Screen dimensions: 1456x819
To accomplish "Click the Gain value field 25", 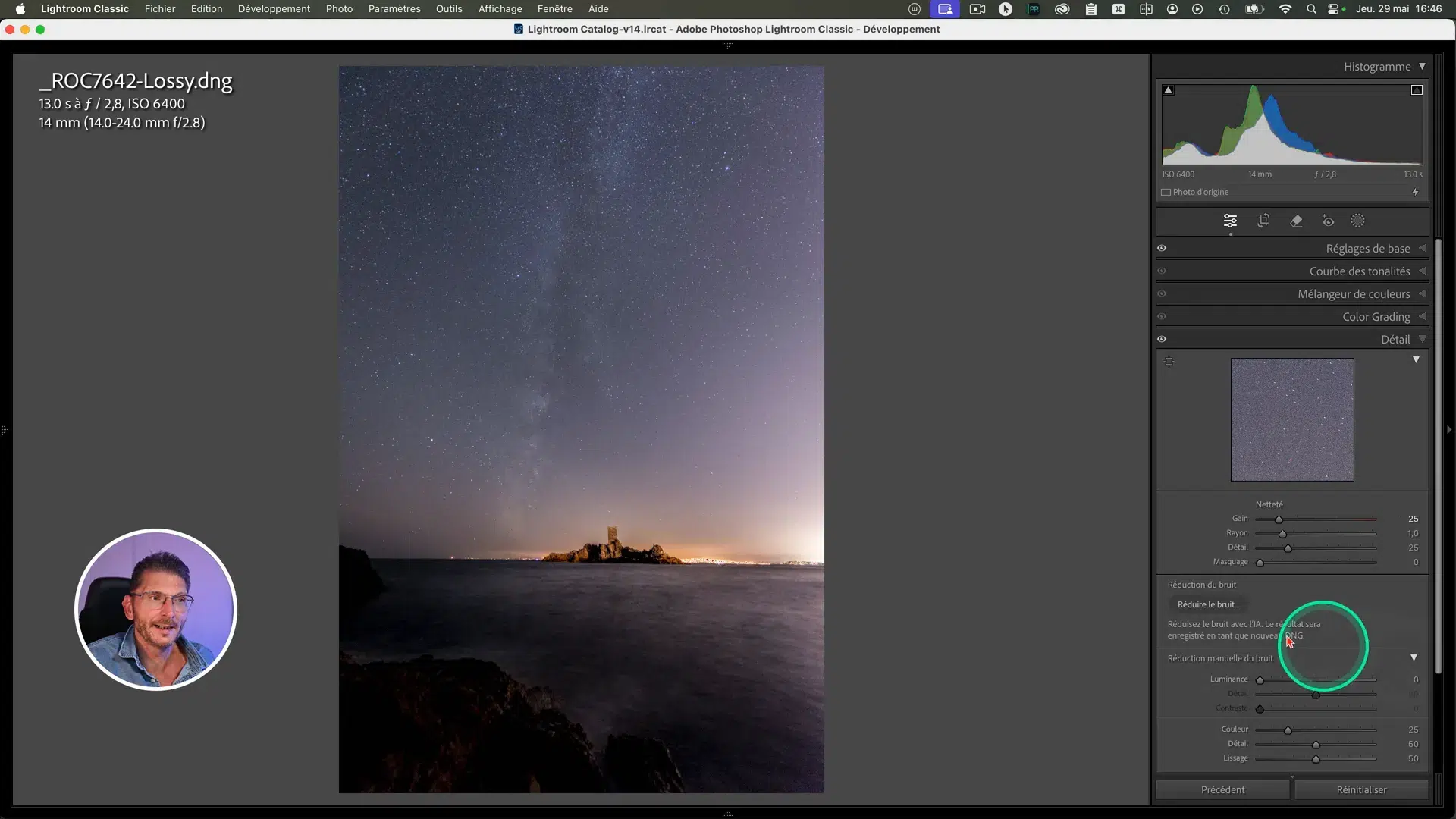I will (1413, 519).
